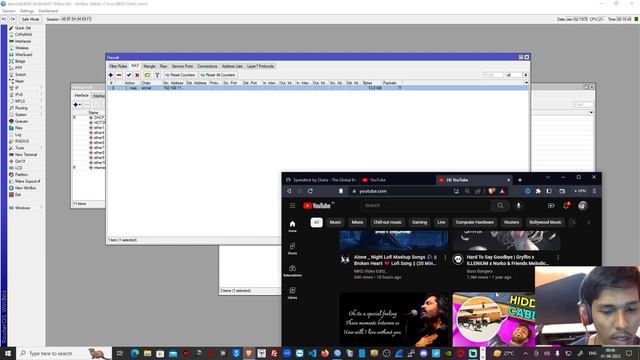Open the filter funnel in Firewall toolbar
Image resolution: width=640 pixels, height=360 pixels.
click(157, 75)
